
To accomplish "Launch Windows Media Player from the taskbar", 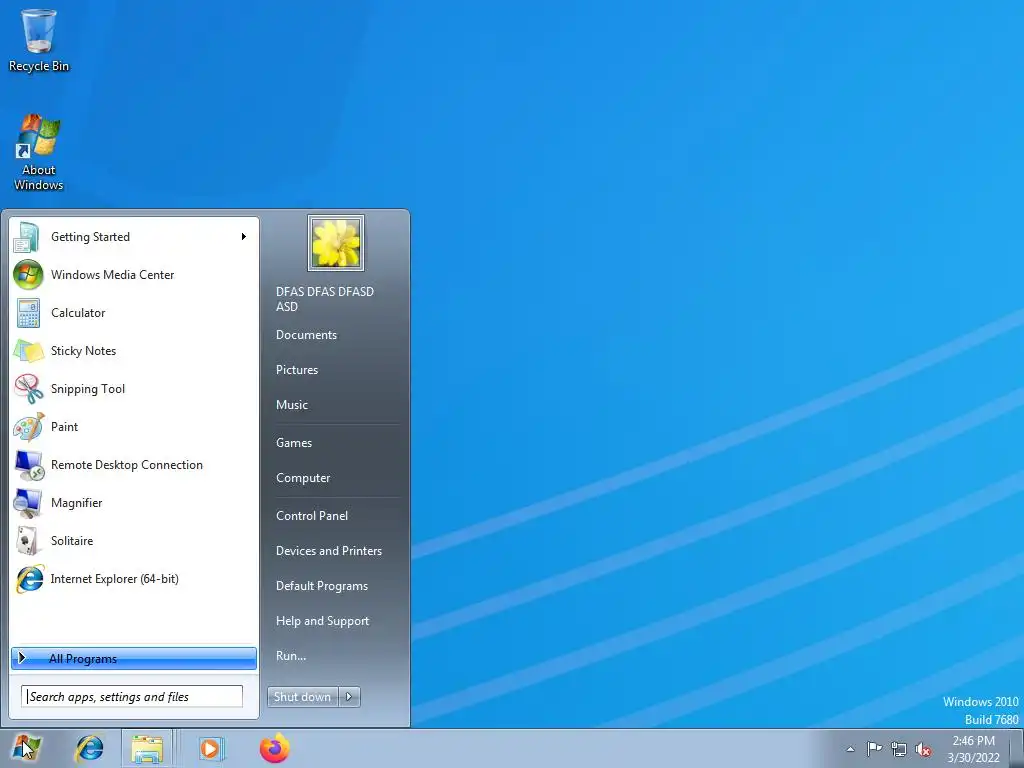I will tap(210, 748).
